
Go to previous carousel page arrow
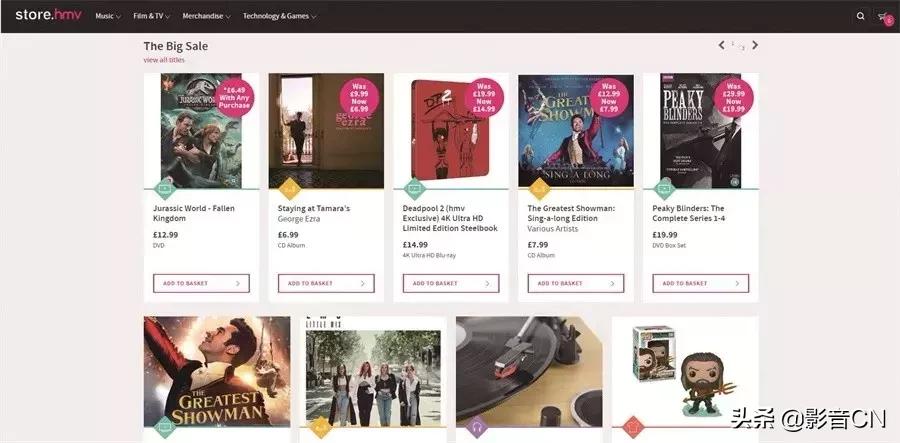[x=721, y=45]
